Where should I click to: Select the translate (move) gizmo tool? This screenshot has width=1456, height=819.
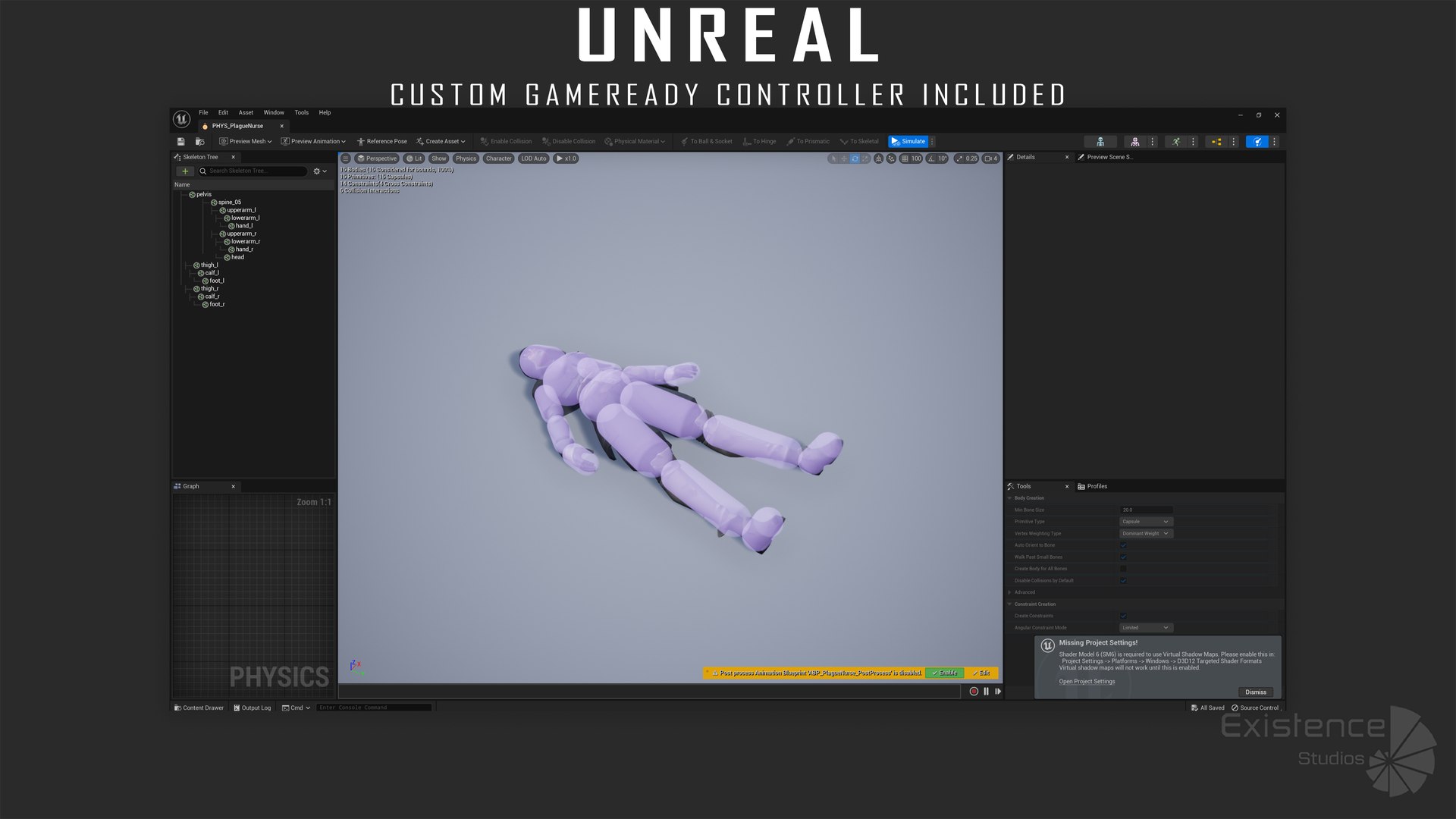[x=844, y=158]
